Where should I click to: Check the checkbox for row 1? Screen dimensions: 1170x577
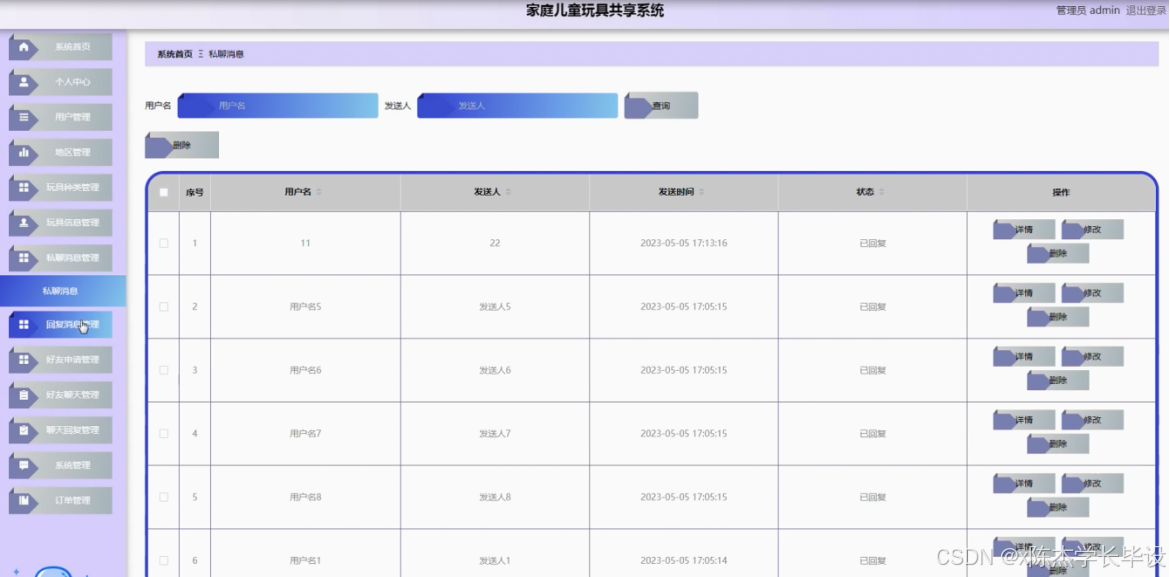point(163,243)
